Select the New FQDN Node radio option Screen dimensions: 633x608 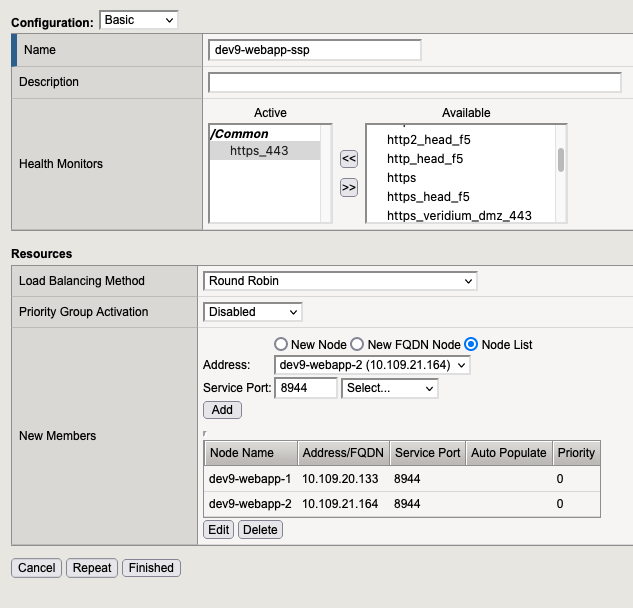(x=357, y=344)
